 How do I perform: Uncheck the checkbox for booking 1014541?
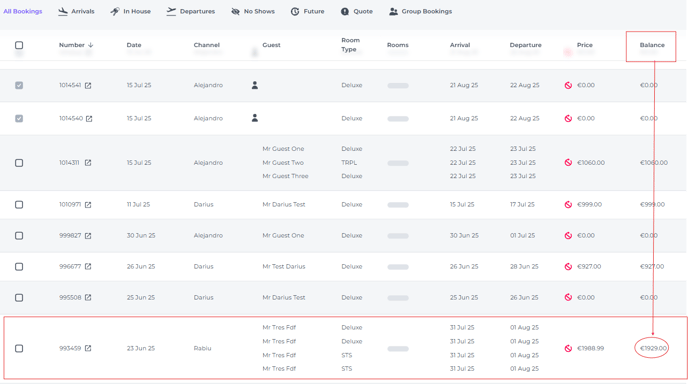19,85
